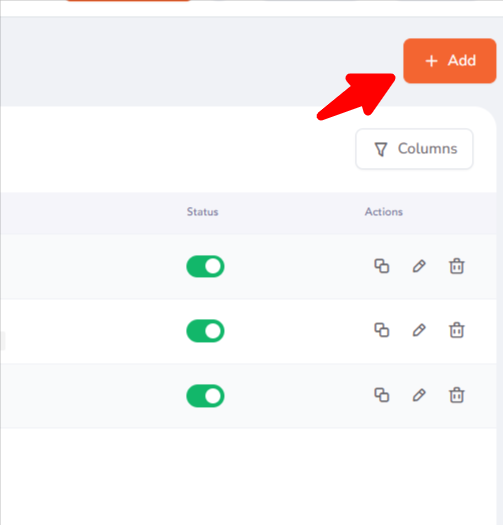
Task: Open the Columns filter button
Action: click(x=414, y=149)
